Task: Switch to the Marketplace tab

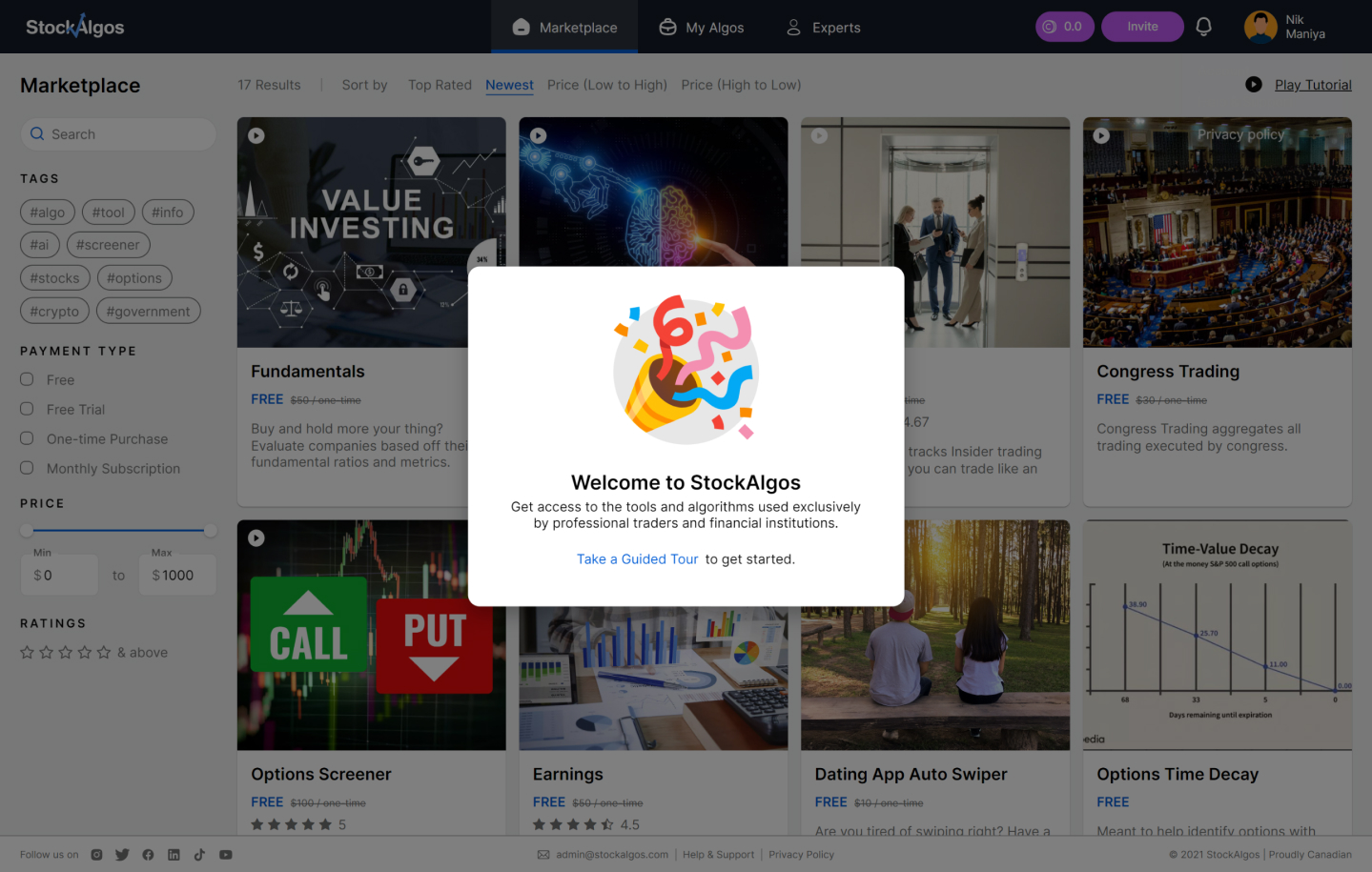Action: [564, 27]
